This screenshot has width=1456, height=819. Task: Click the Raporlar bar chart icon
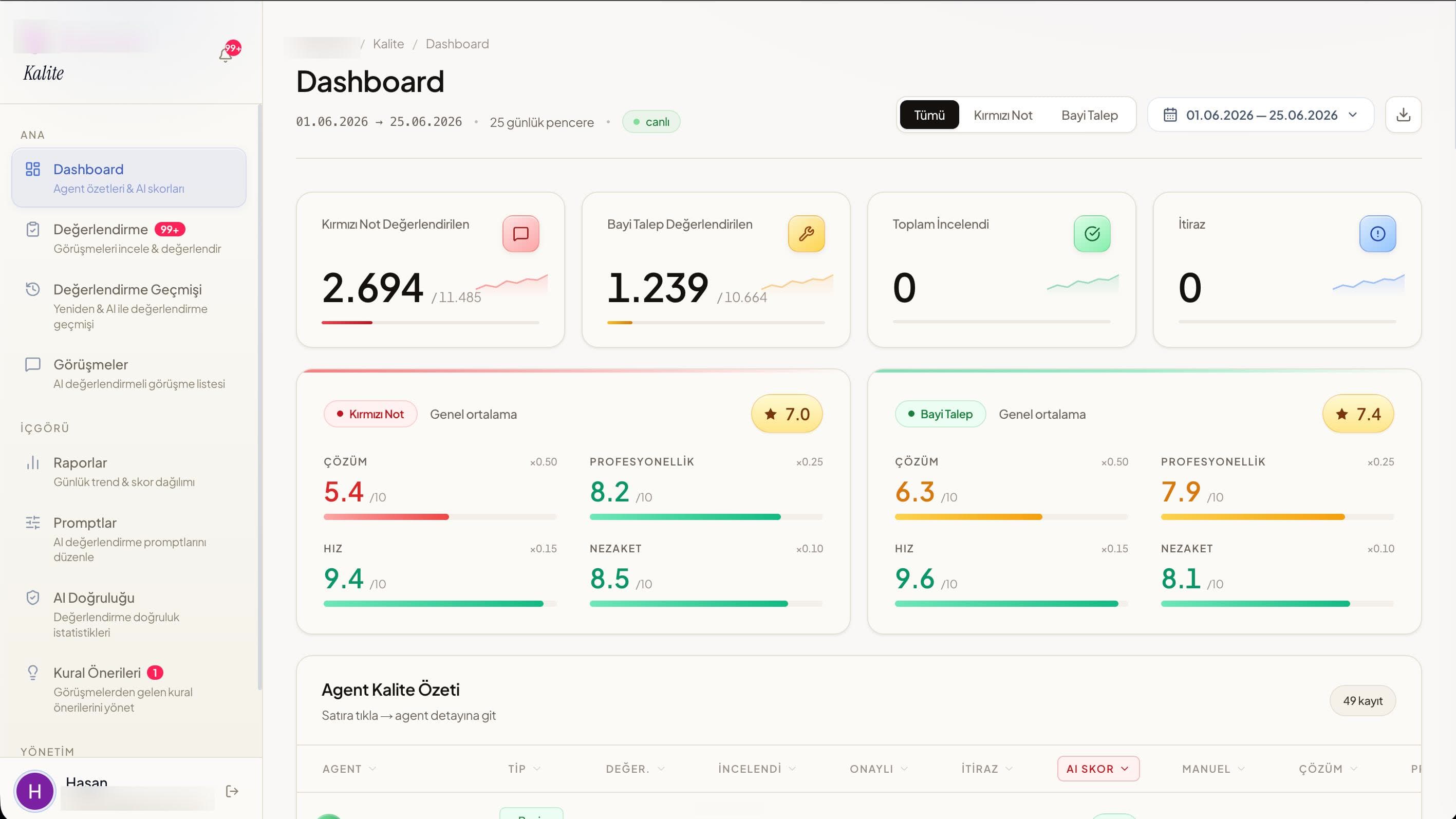pyautogui.click(x=33, y=463)
